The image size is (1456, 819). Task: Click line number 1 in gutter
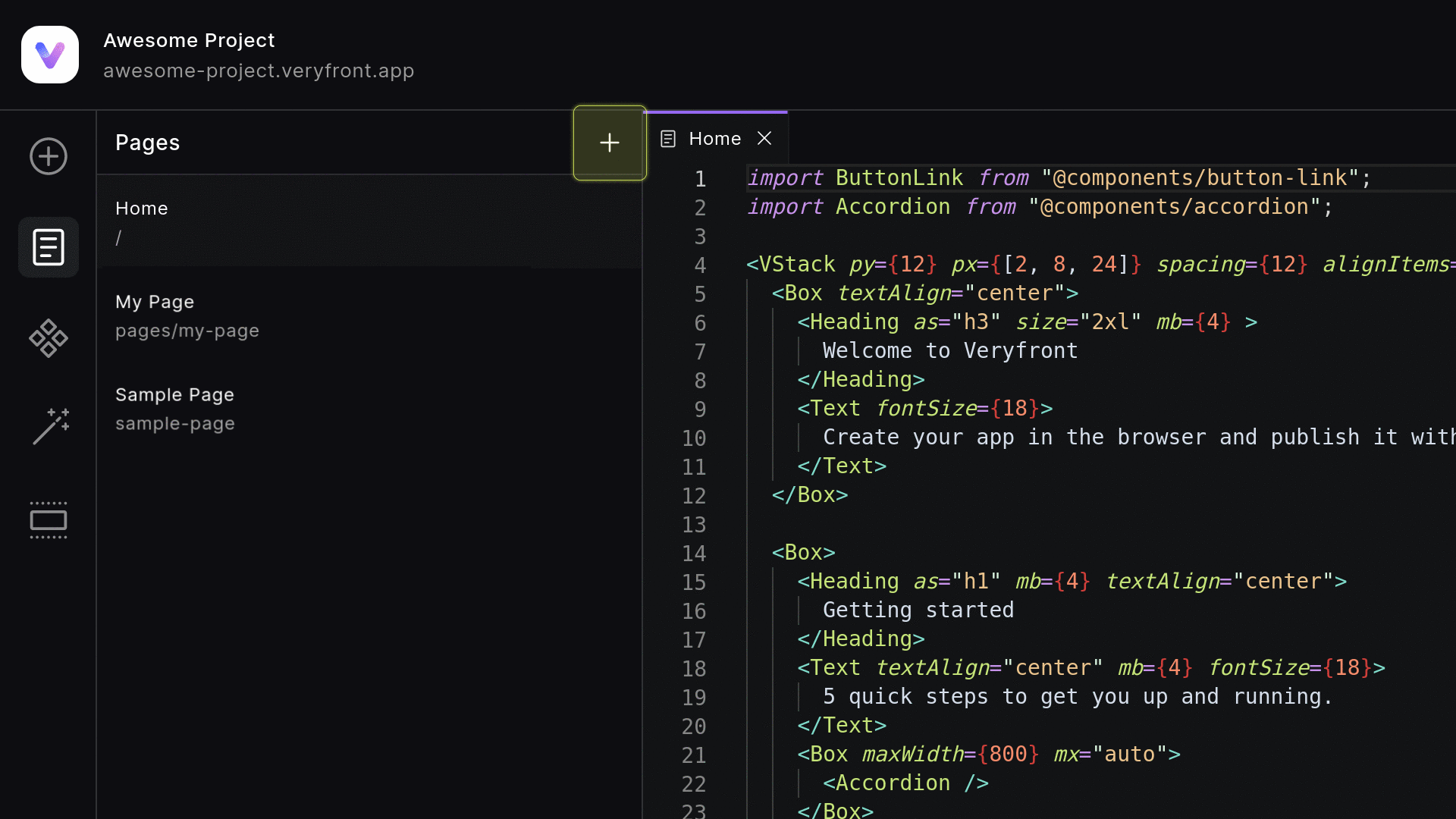pyautogui.click(x=700, y=179)
